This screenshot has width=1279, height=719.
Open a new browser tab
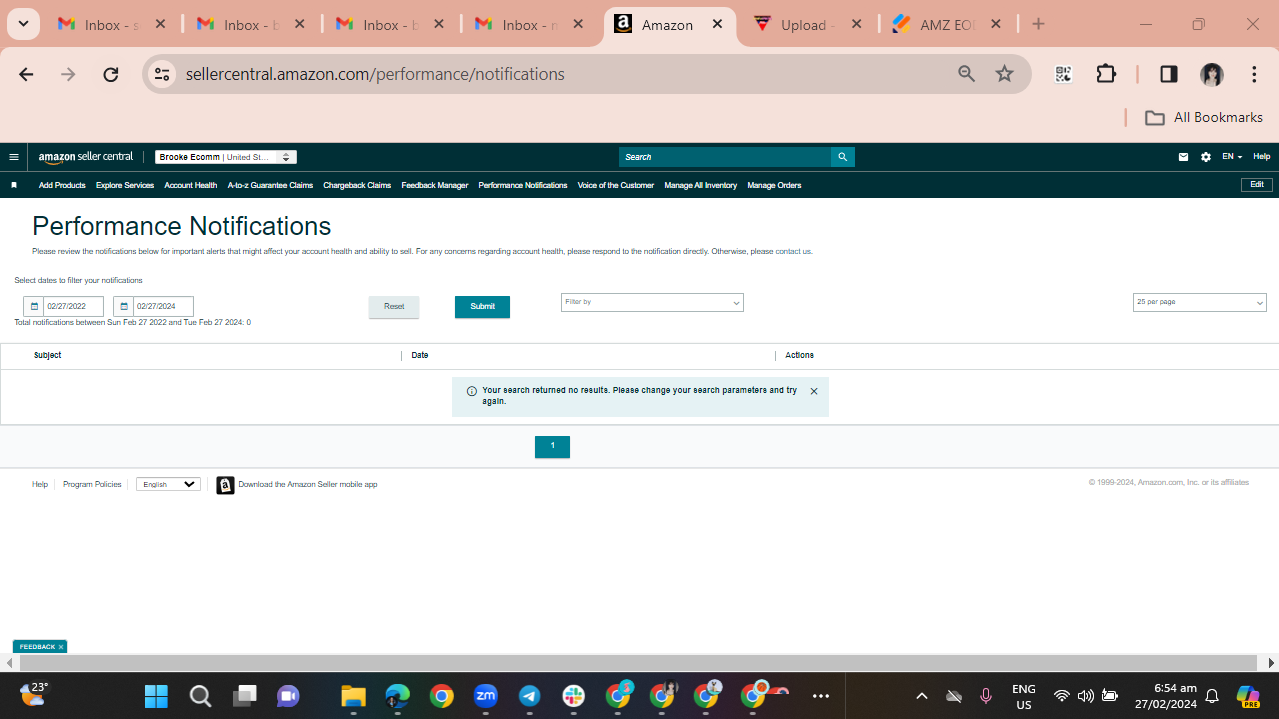click(x=1038, y=25)
